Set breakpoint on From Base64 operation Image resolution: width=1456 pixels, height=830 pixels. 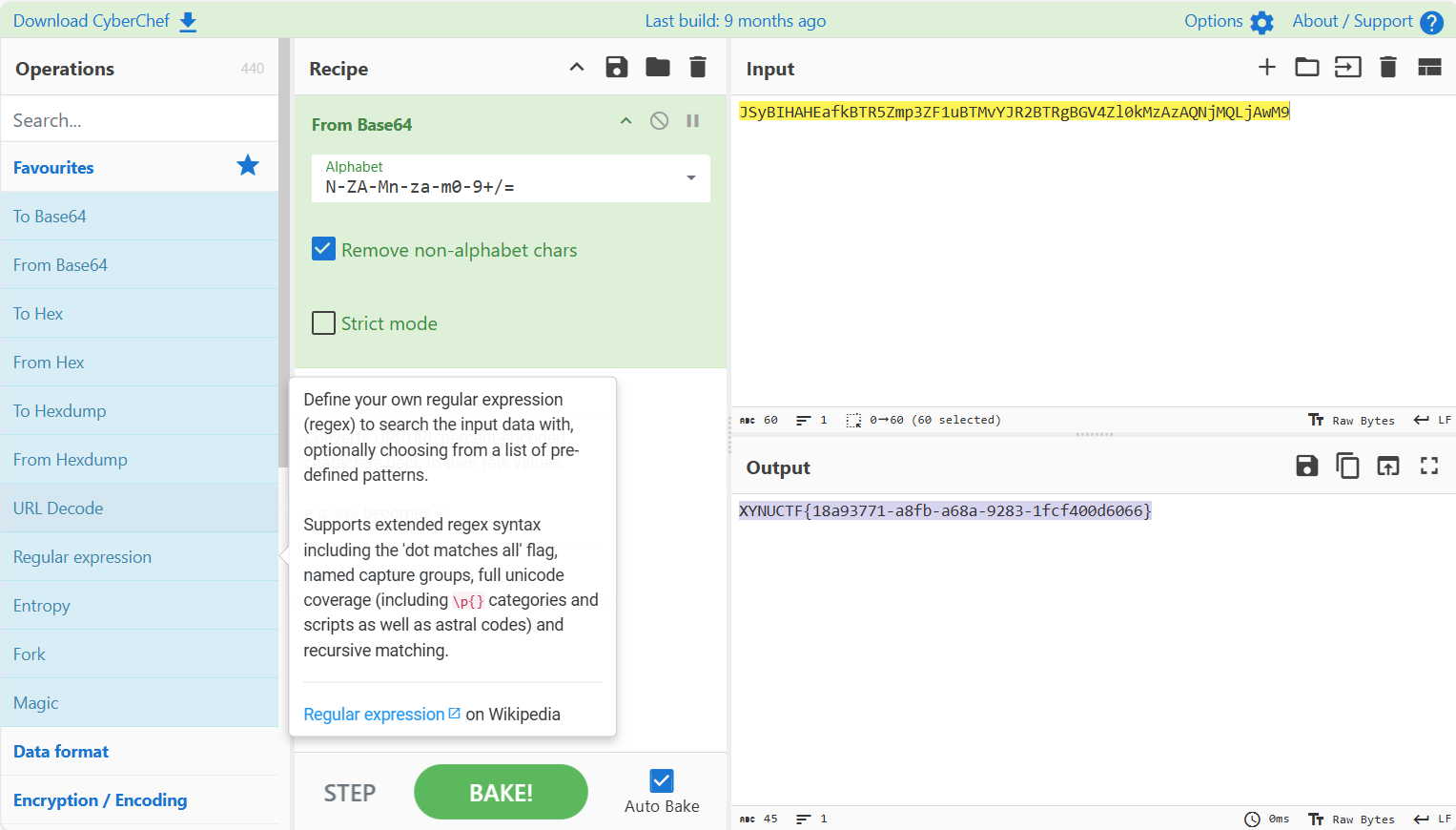[693, 121]
